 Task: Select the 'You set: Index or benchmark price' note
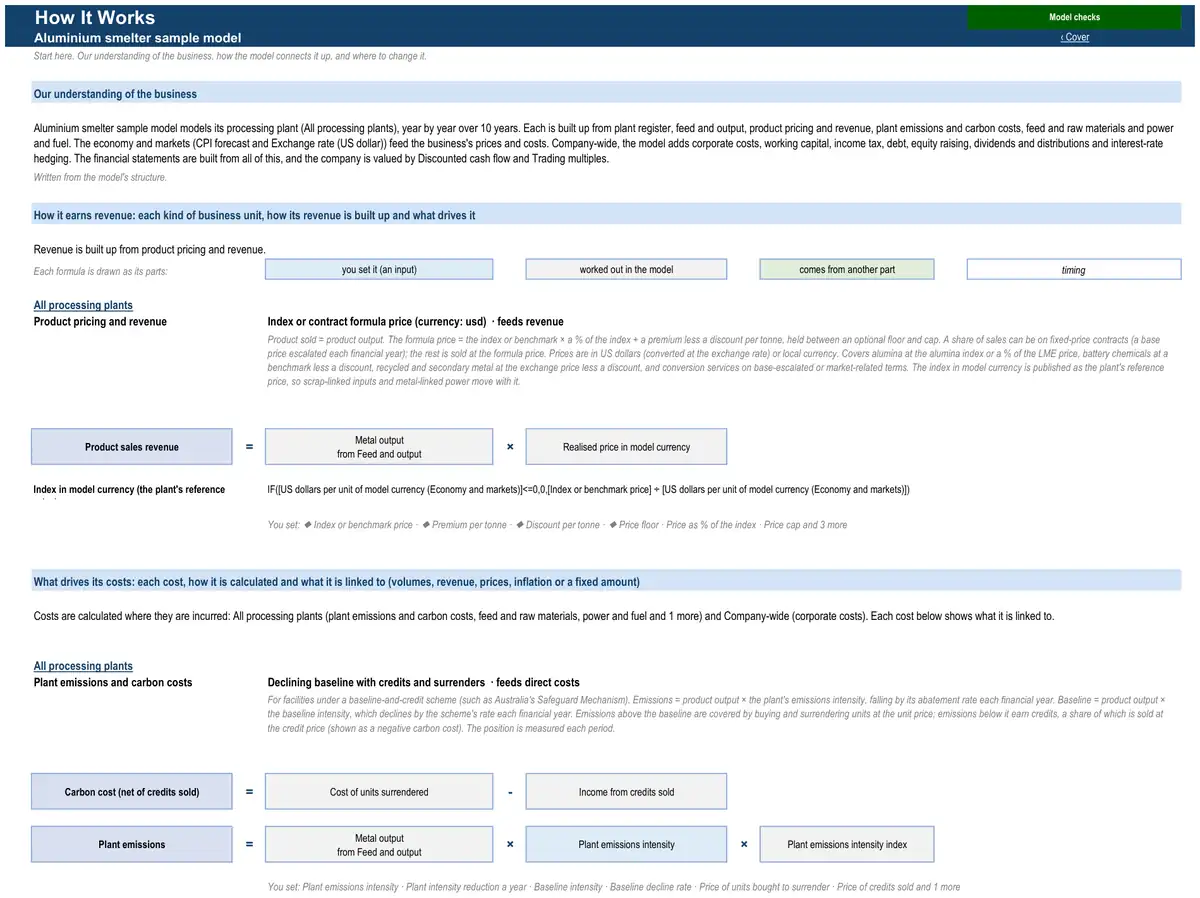[x=557, y=525]
